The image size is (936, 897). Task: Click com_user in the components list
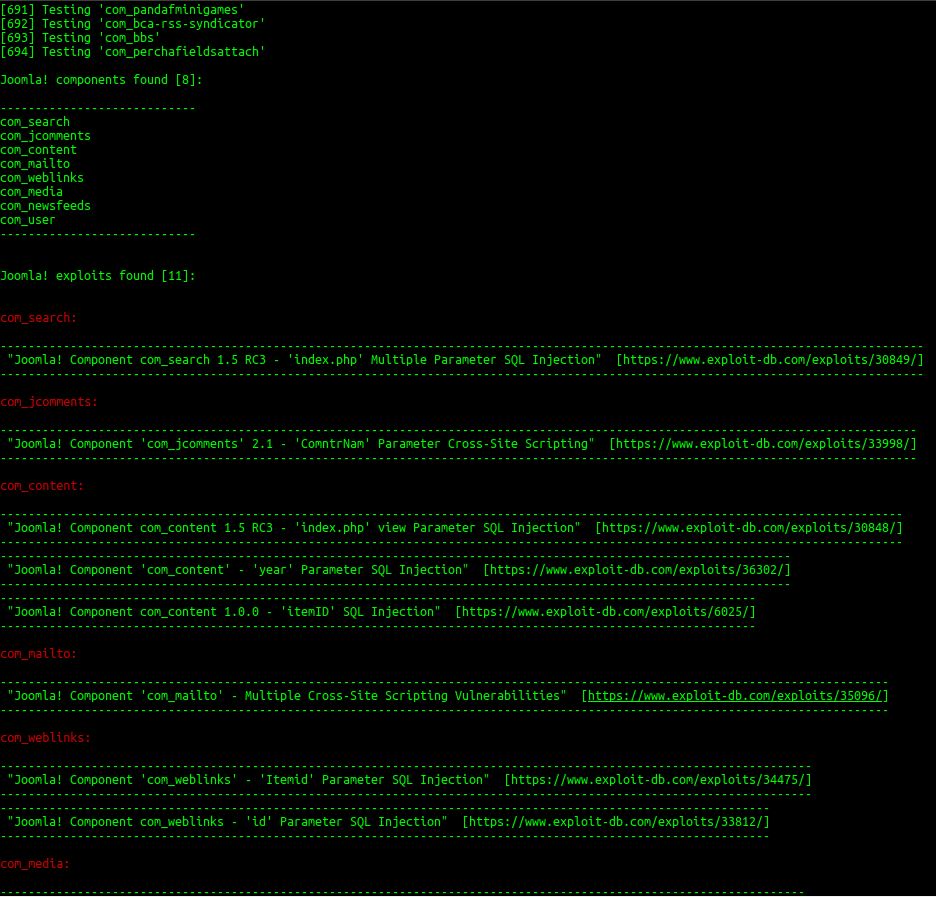coord(27,220)
